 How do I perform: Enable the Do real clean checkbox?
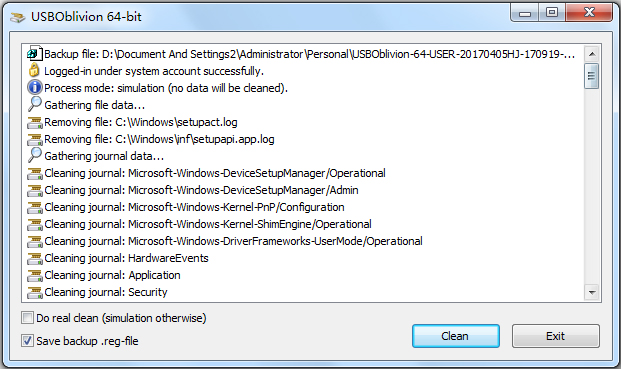point(27,318)
